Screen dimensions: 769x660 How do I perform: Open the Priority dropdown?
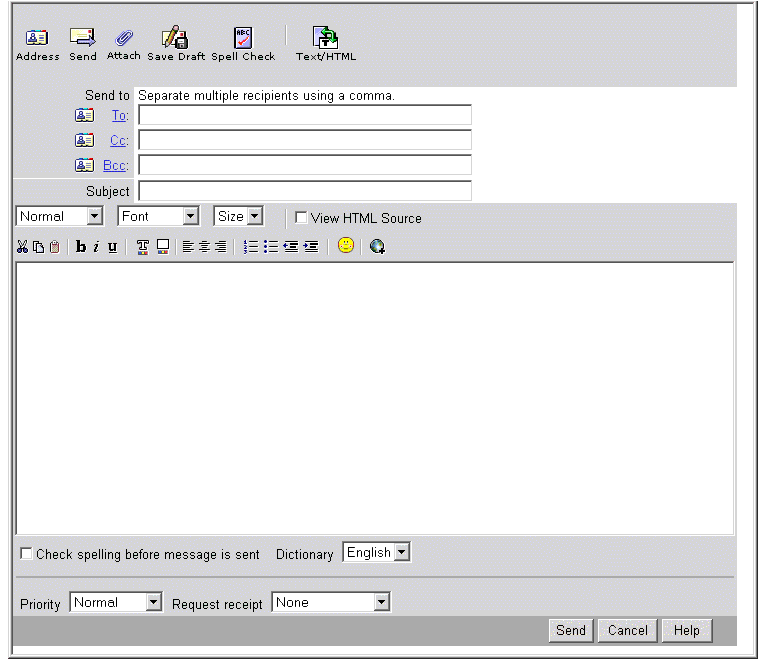pyautogui.click(x=116, y=602)
